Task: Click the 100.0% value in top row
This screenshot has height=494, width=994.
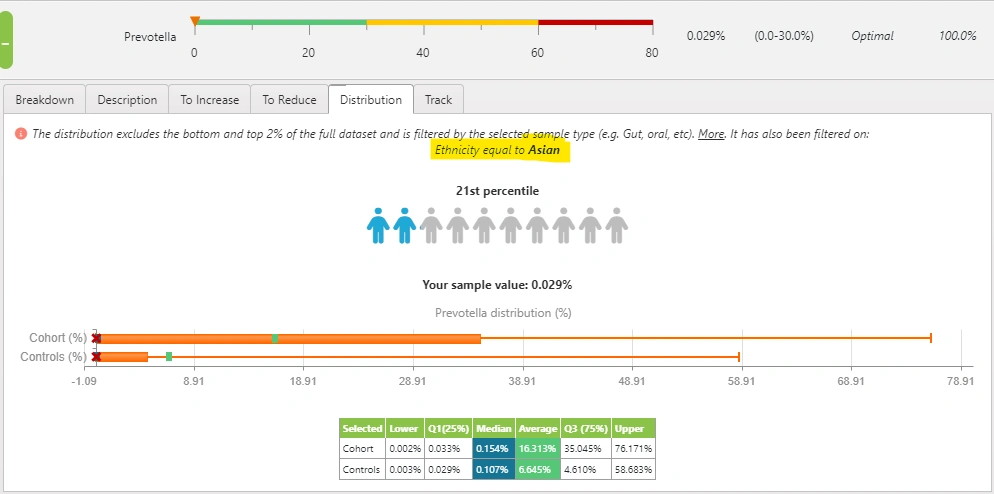Action: coord(957,36)
